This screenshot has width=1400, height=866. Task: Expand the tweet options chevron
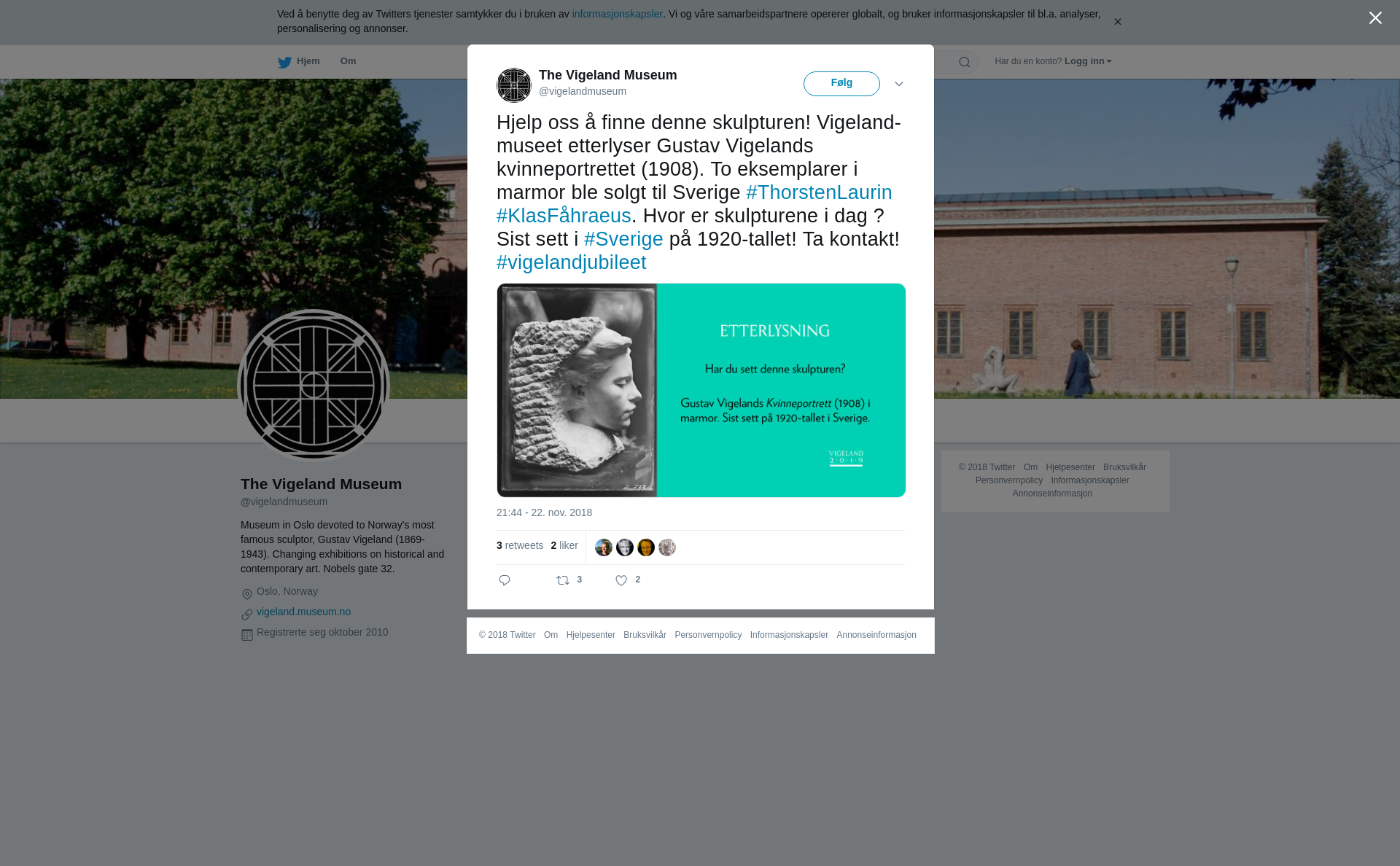[899, 84]
